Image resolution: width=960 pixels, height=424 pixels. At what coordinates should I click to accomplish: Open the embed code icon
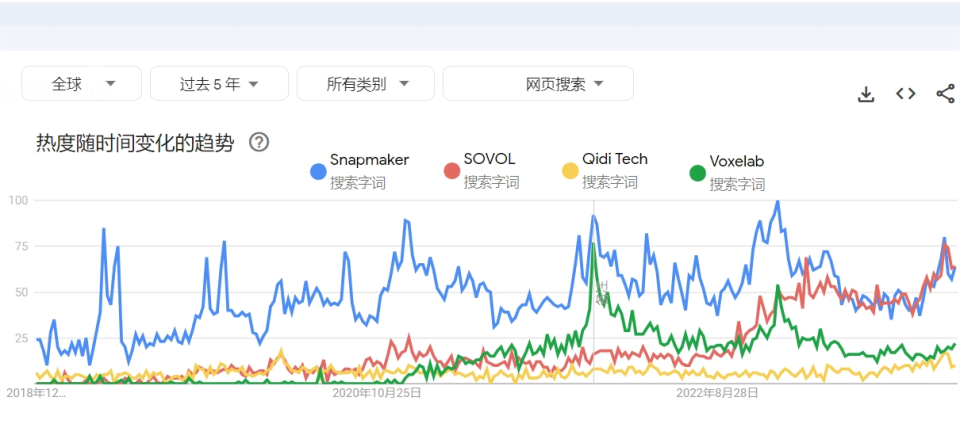coord(905,94)
